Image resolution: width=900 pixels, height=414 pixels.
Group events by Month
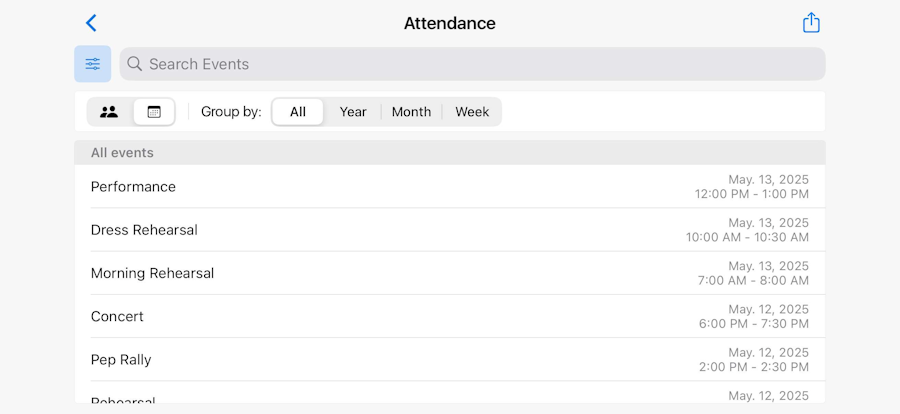[x=411, y=112]
